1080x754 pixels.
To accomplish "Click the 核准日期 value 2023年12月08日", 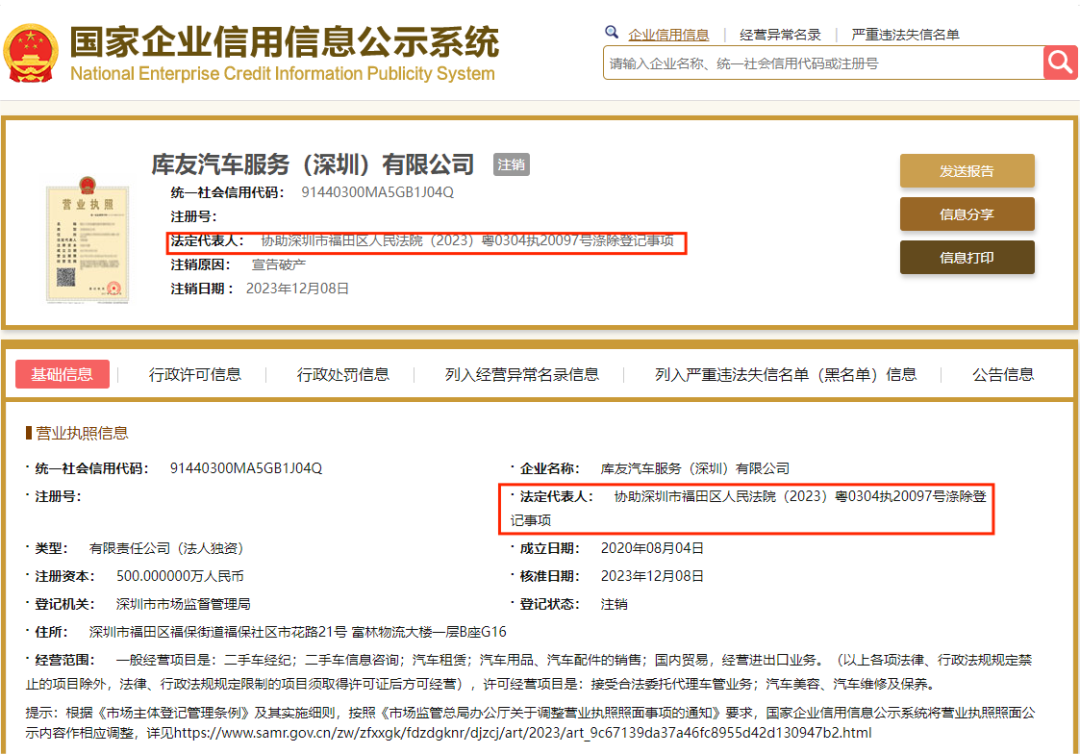I will [652, 576].
